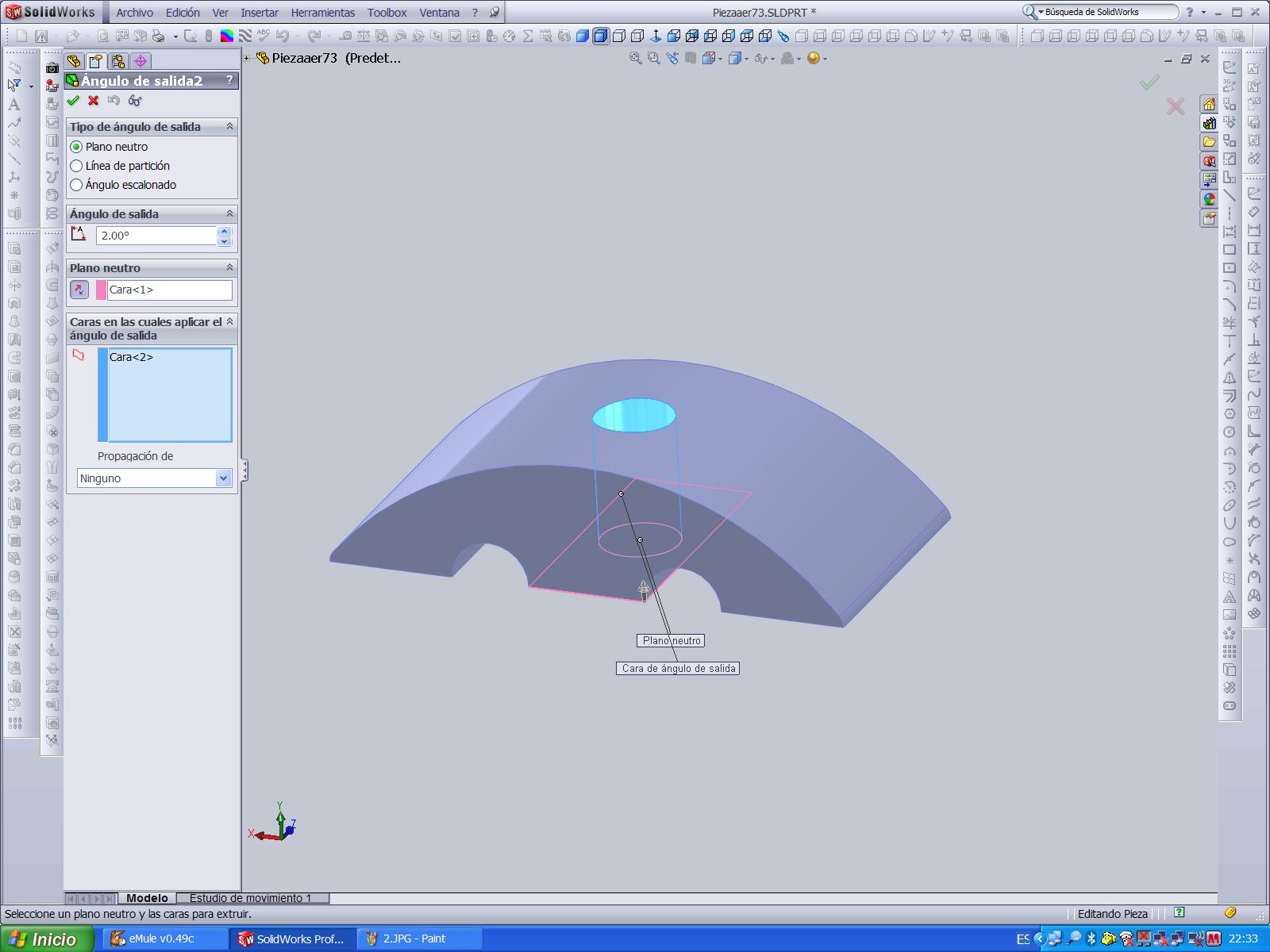1270x952 pixels.
Task: Click the pink neutral plane color swatch
Action: pyautogui.click(x=101, y=290)
